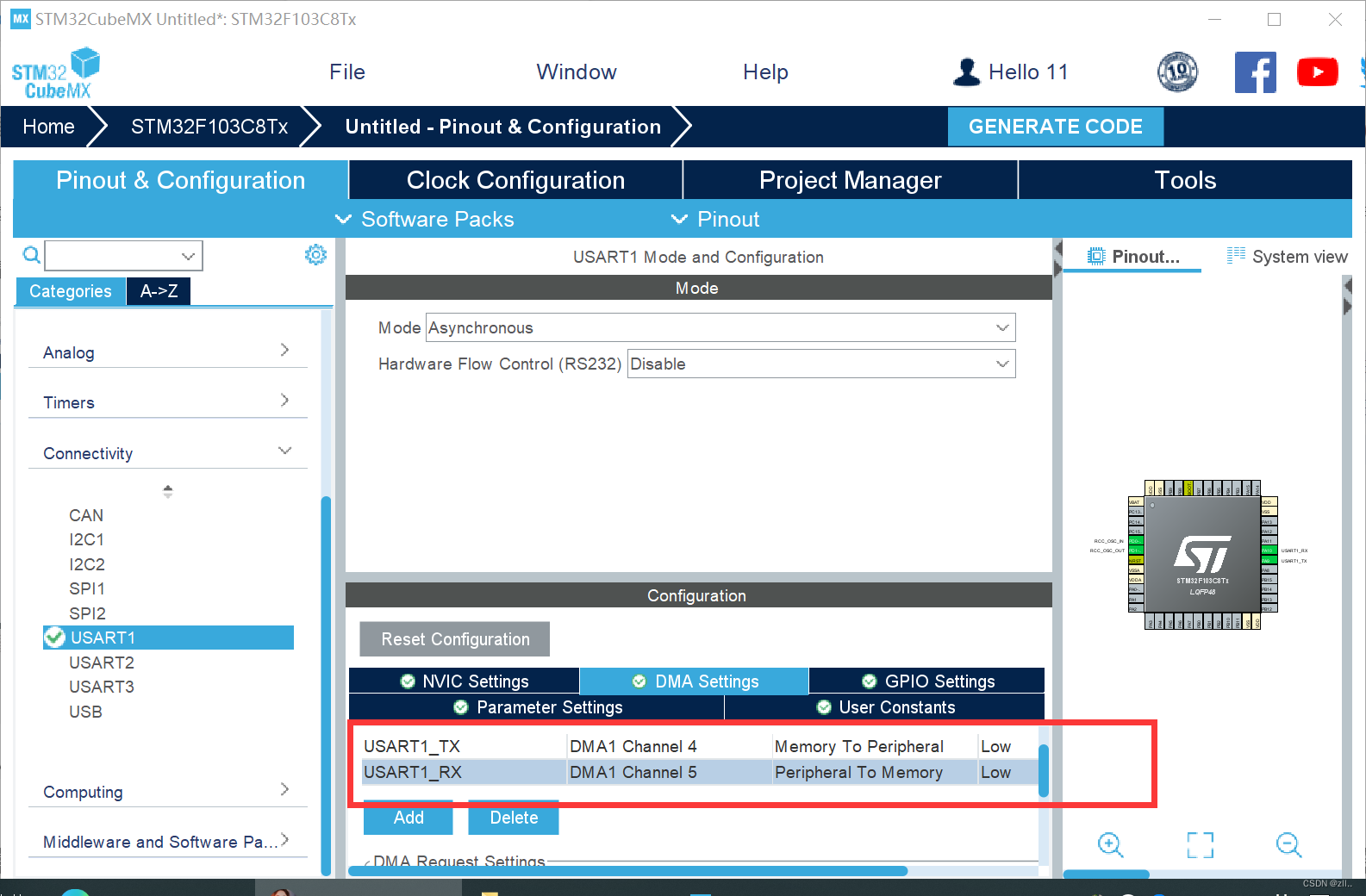Open the categories settings gear icon
Viewport: 1366px width, 896px height.
[316, 255]
